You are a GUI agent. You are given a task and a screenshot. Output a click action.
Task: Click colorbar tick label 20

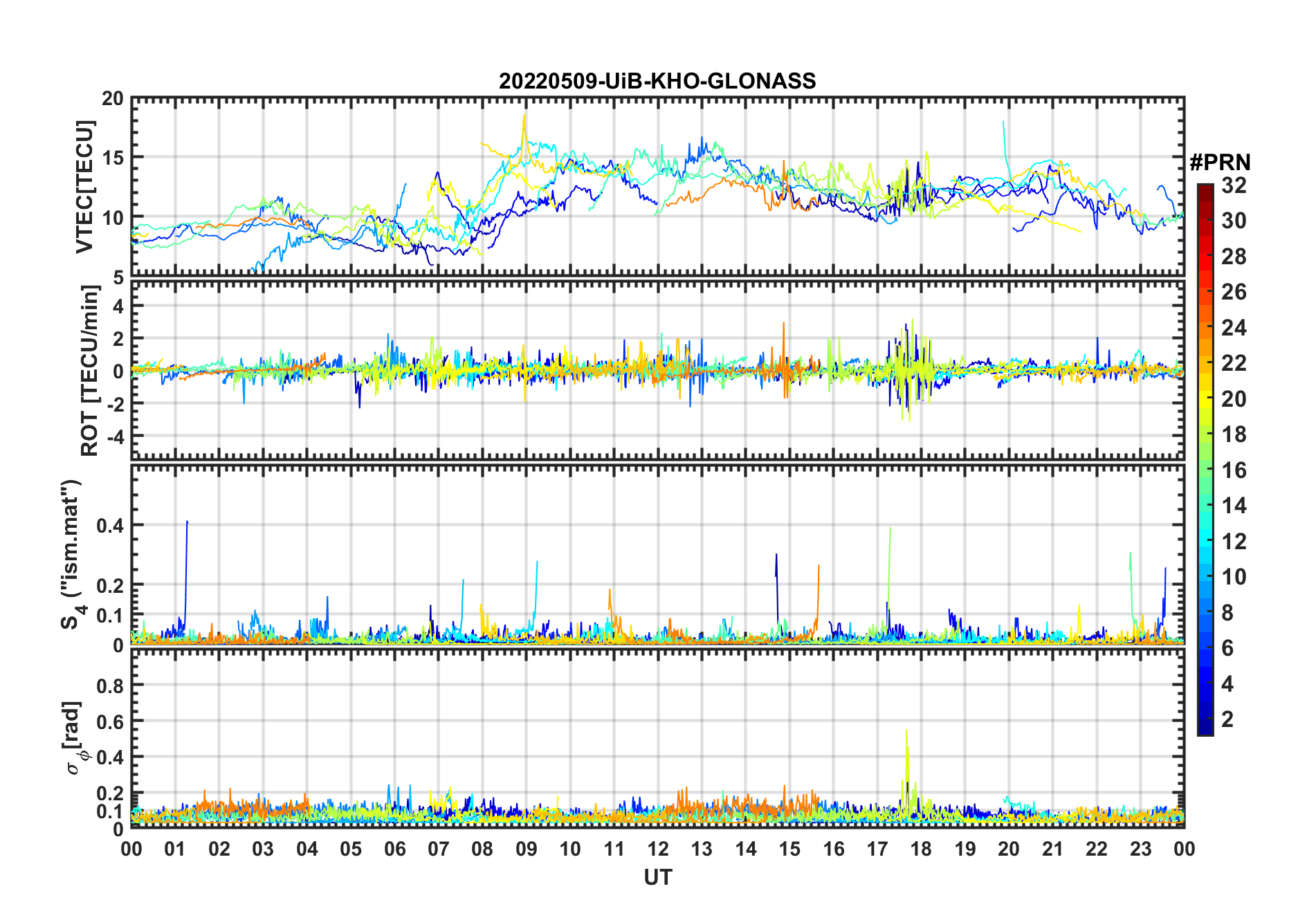(1234, 399)
